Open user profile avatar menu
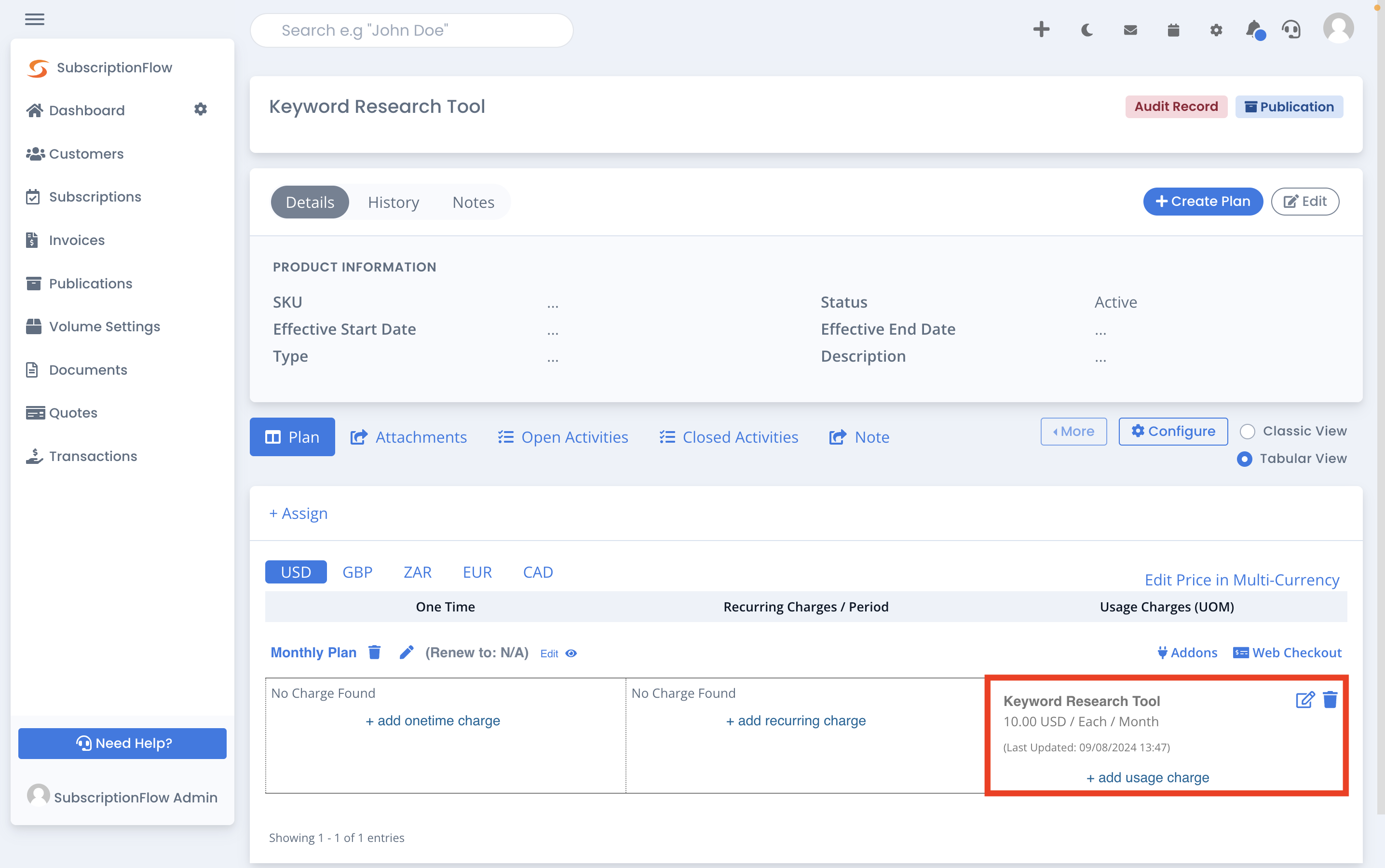Screen dimensions: 1385x868 tap(1339, 28)
